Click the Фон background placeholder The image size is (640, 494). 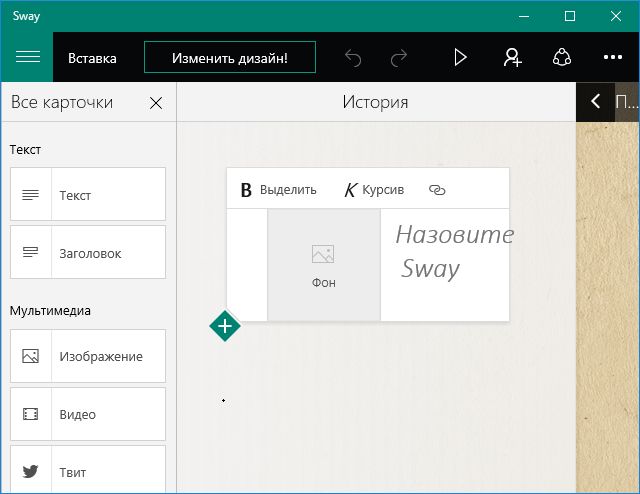[323, 265]
